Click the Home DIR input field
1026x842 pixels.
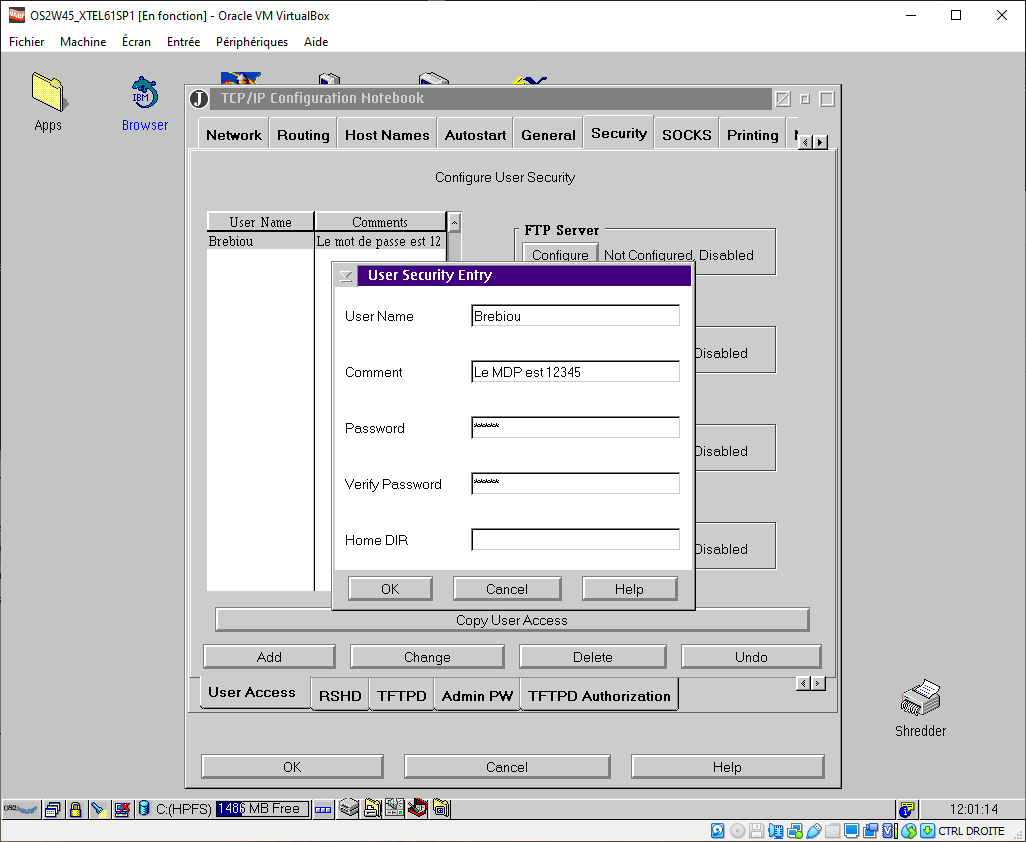(575, 540)
